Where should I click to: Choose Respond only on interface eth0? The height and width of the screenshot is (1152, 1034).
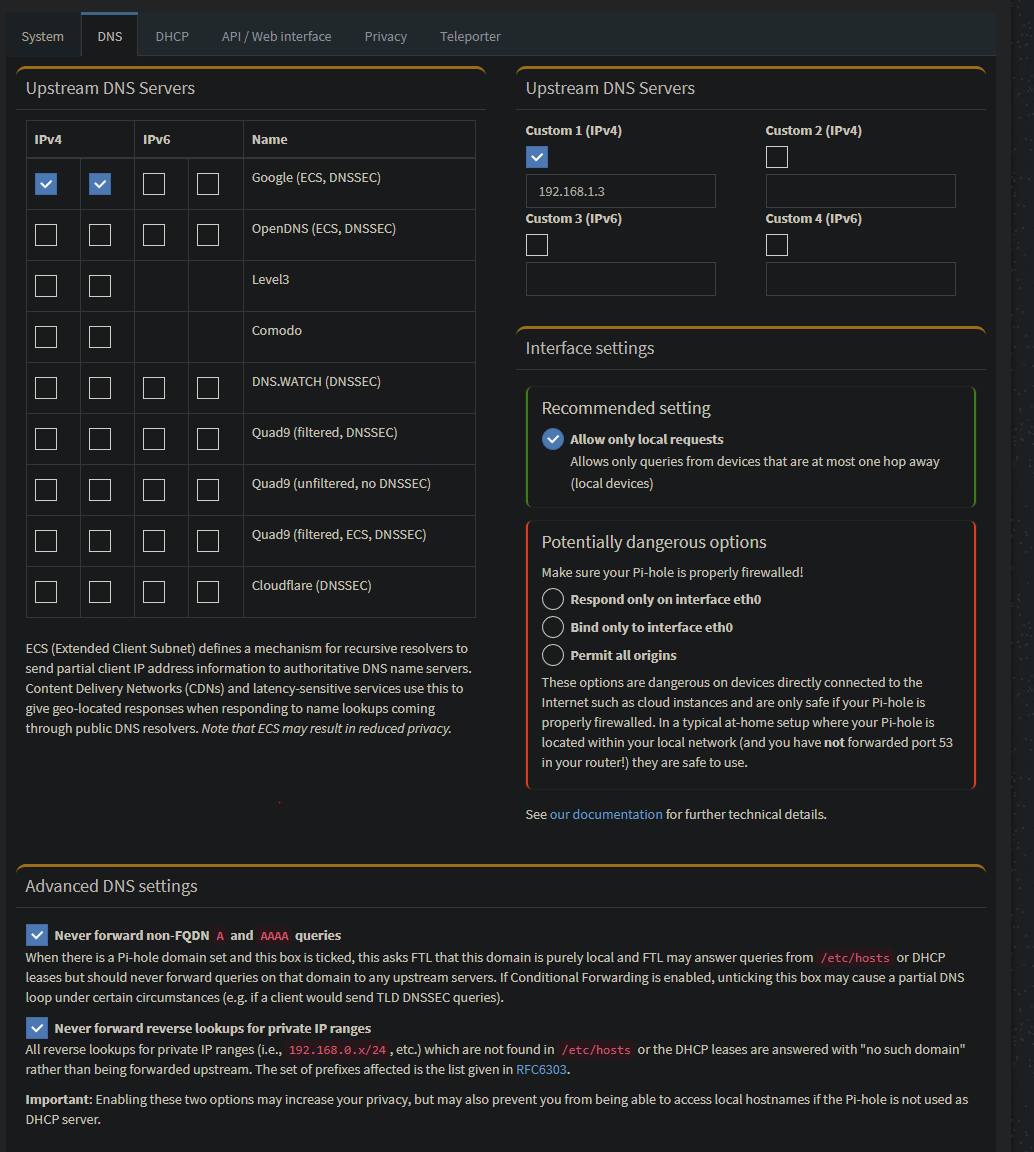pos(553,600)
